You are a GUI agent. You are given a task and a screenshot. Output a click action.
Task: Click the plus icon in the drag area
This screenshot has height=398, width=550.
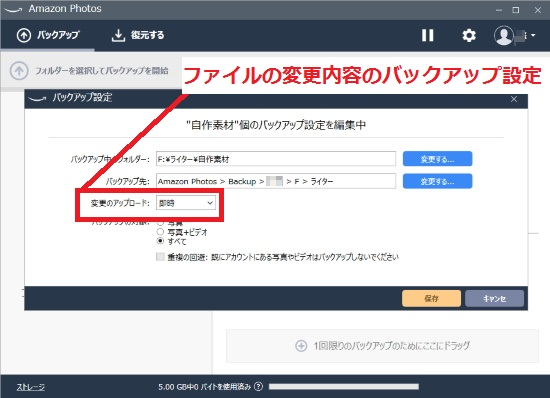point(301,346)
